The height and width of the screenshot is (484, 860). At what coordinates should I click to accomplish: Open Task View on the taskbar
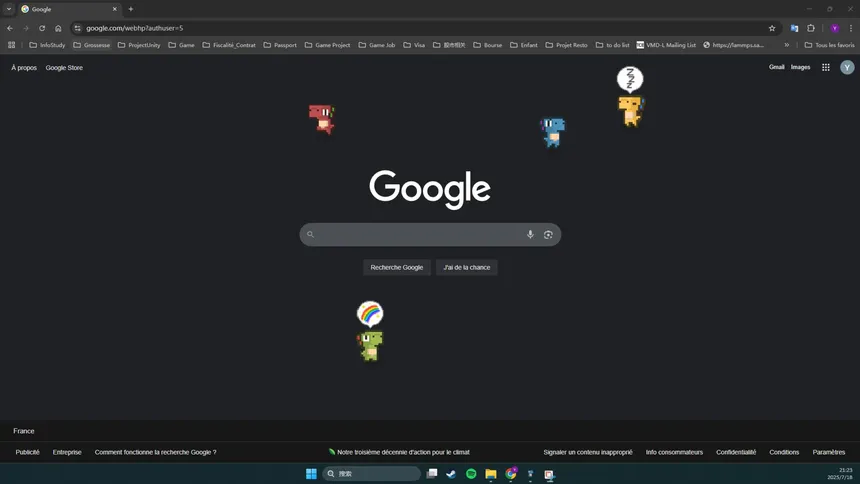click(432, 474)
